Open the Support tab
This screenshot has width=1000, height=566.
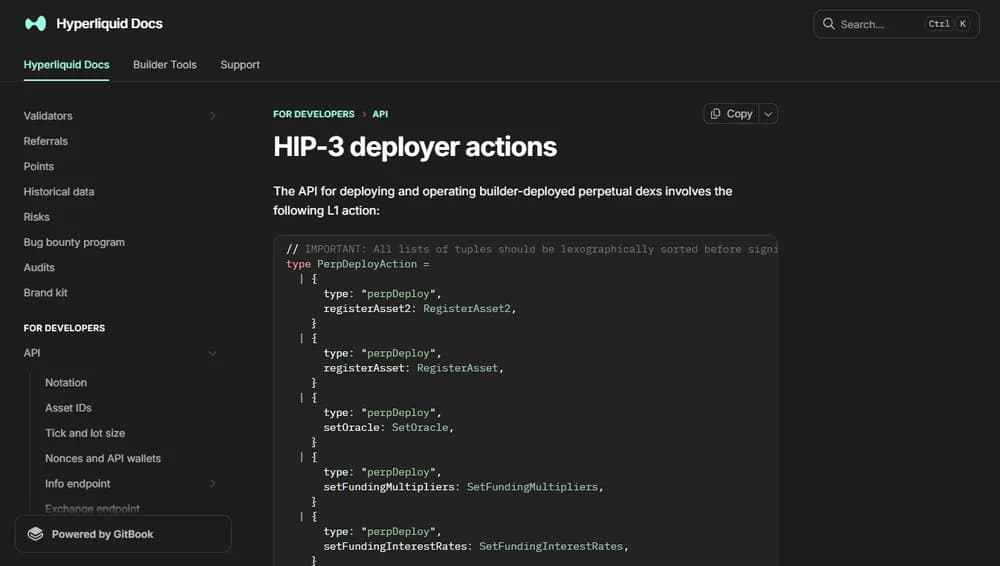tap(240, 64)
